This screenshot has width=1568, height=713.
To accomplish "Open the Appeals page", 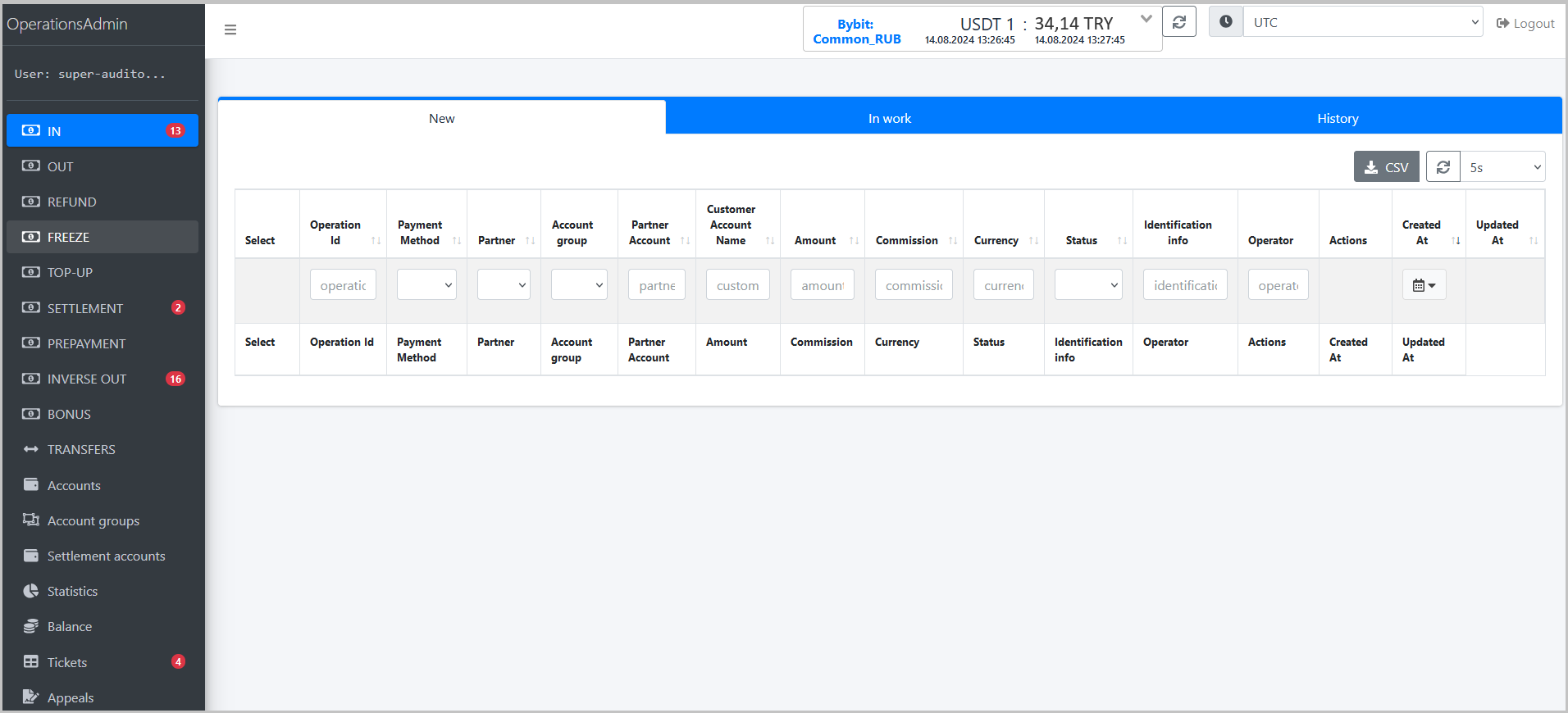I will 103,697.
